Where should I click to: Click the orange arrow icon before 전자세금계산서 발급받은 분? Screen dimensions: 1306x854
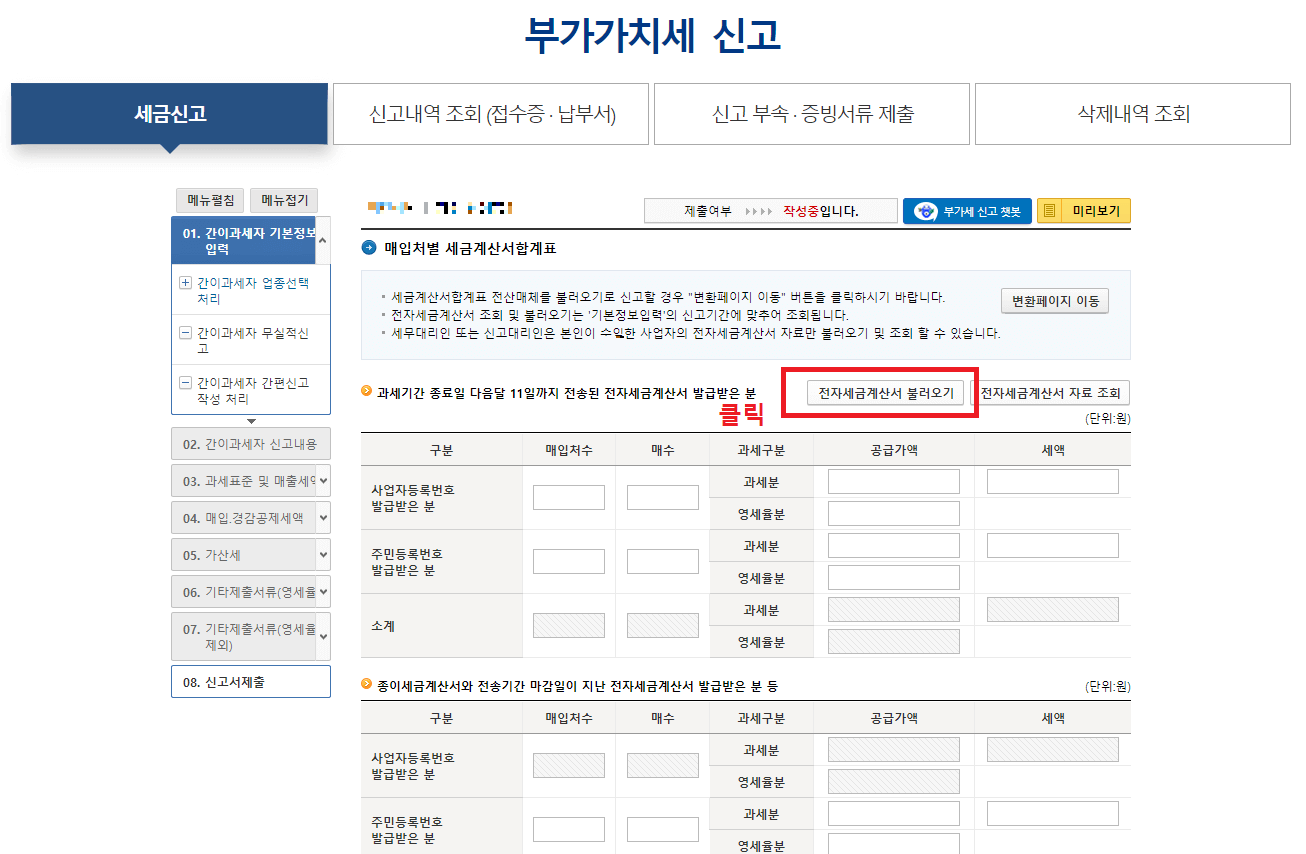(368, 392)
